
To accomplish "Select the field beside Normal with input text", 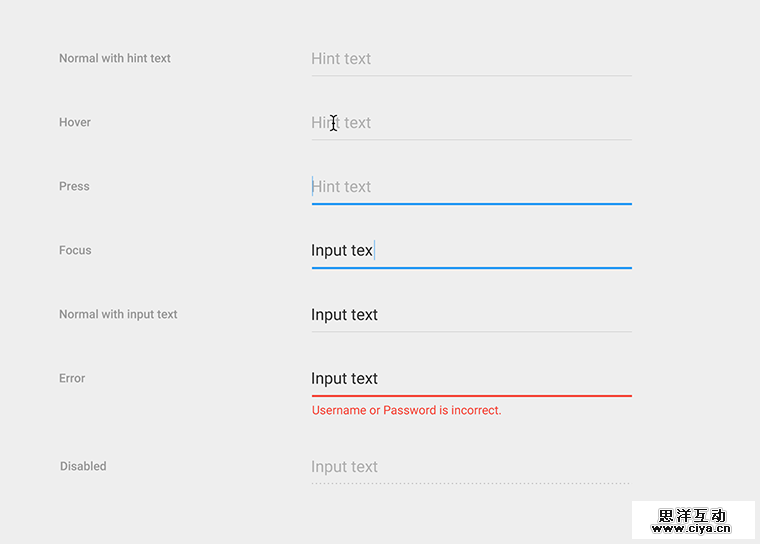I will [x=470, y=315].
